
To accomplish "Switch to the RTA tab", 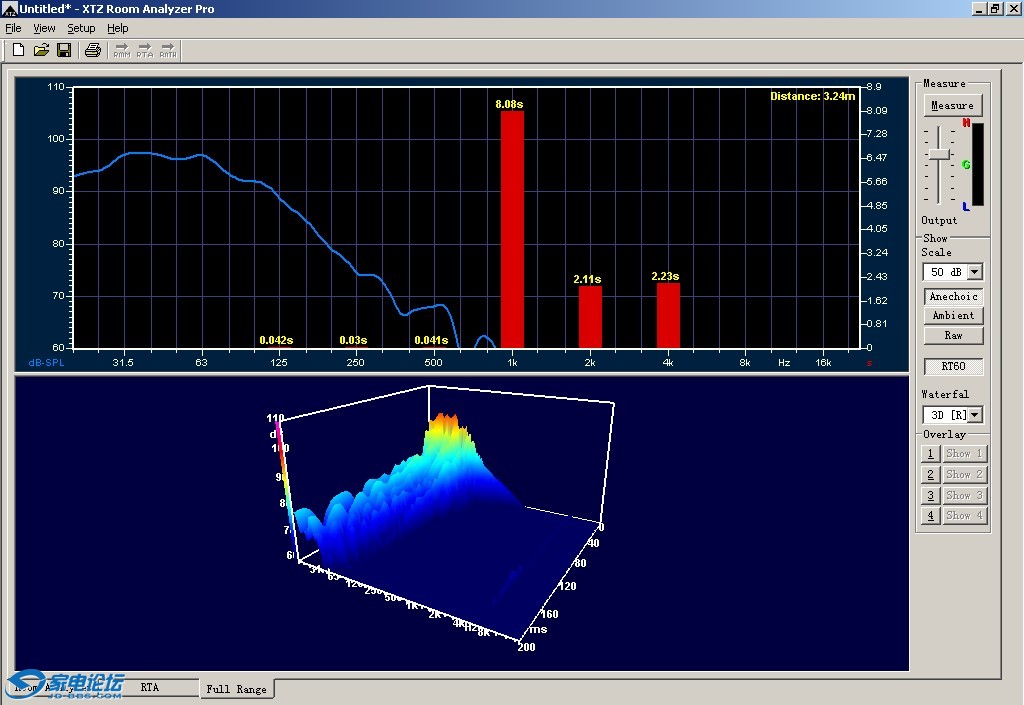I will [150, 687].
